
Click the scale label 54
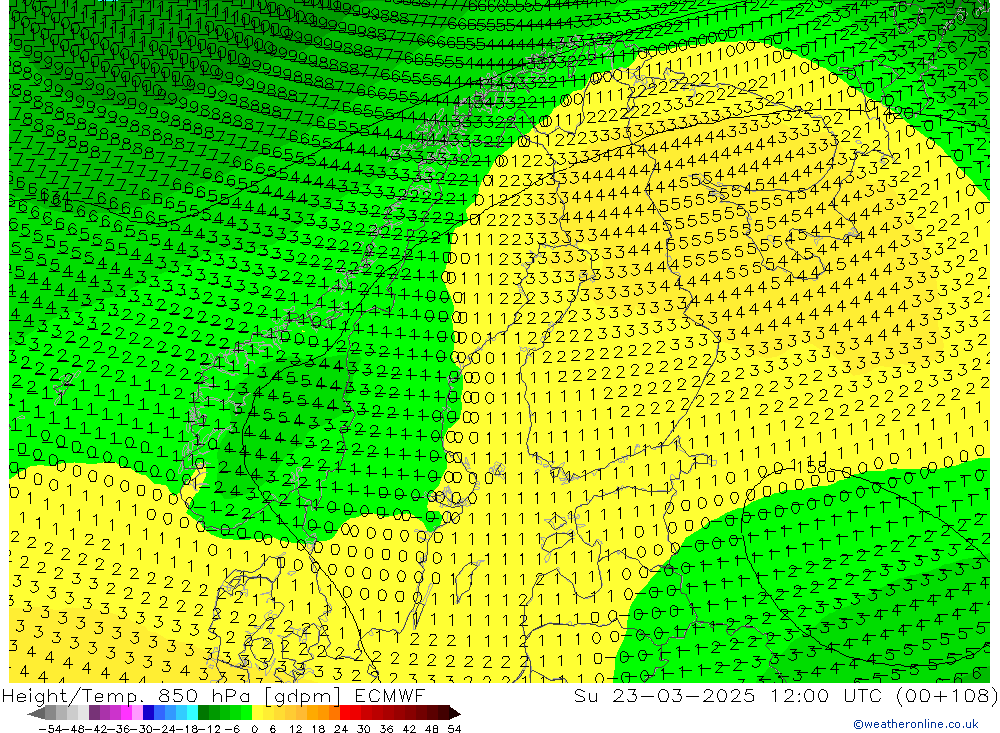454,729
